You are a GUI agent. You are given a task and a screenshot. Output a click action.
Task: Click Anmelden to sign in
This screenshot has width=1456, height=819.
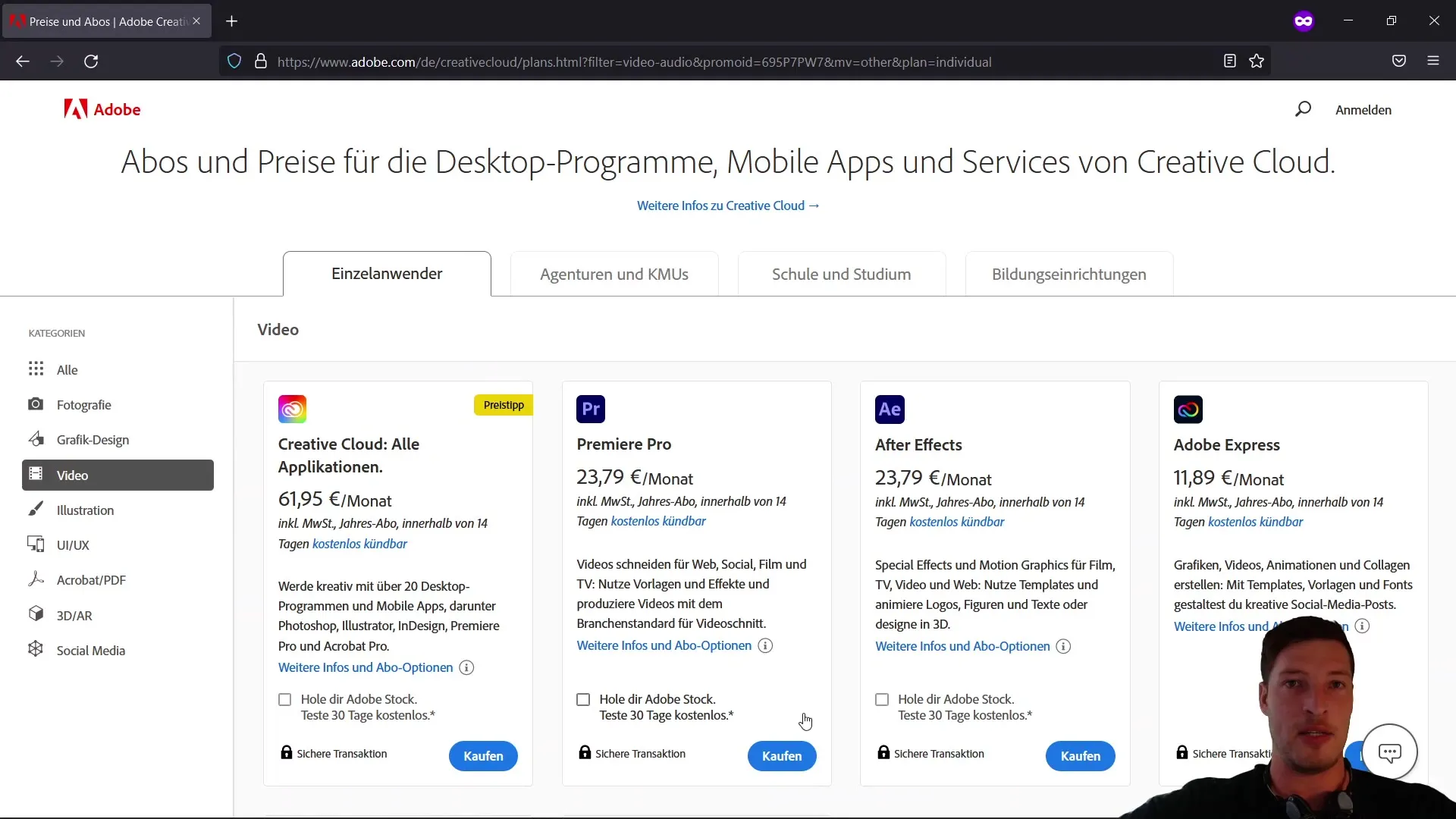click(x=1363, y=110)
